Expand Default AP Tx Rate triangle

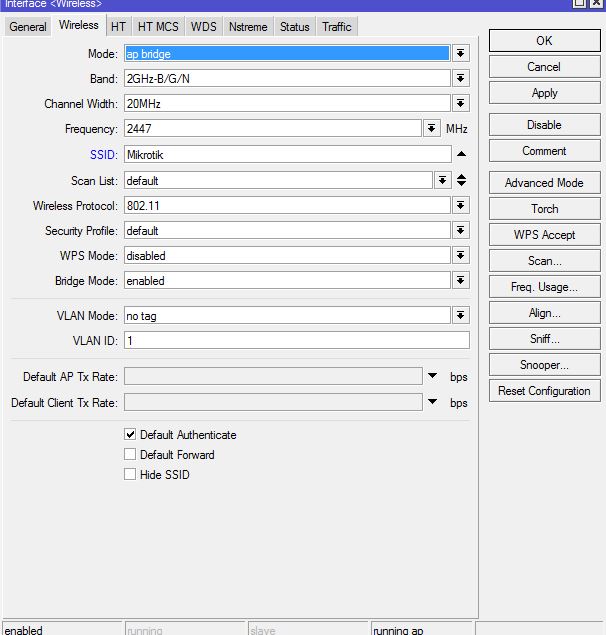pyautogui.click(x=432, y=376)
